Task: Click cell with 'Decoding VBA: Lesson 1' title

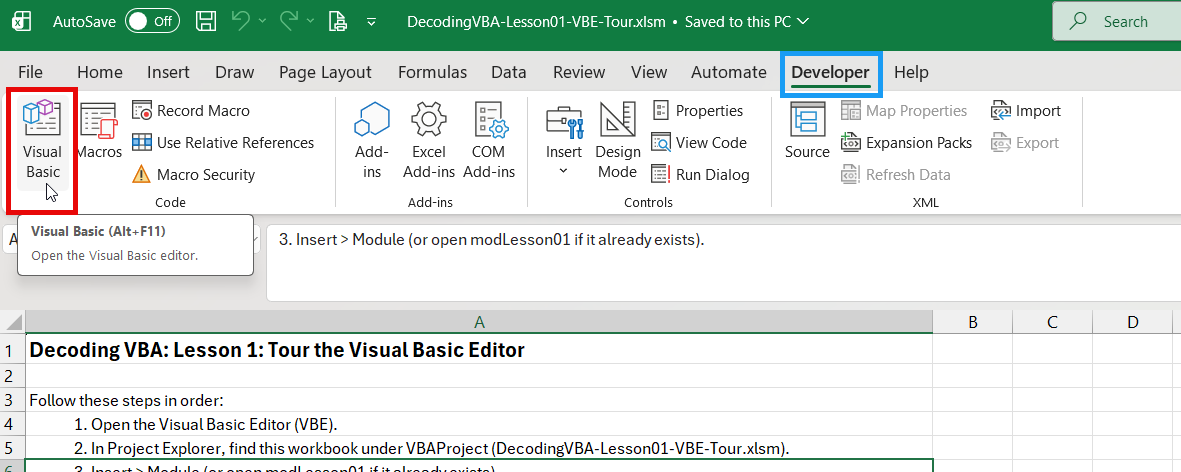Action: point(479,350)
